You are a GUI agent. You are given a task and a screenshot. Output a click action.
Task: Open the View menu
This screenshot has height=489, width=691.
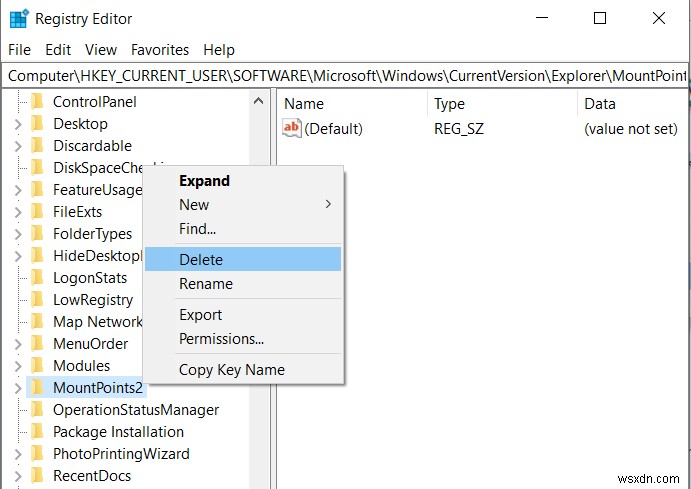(101, 50)
